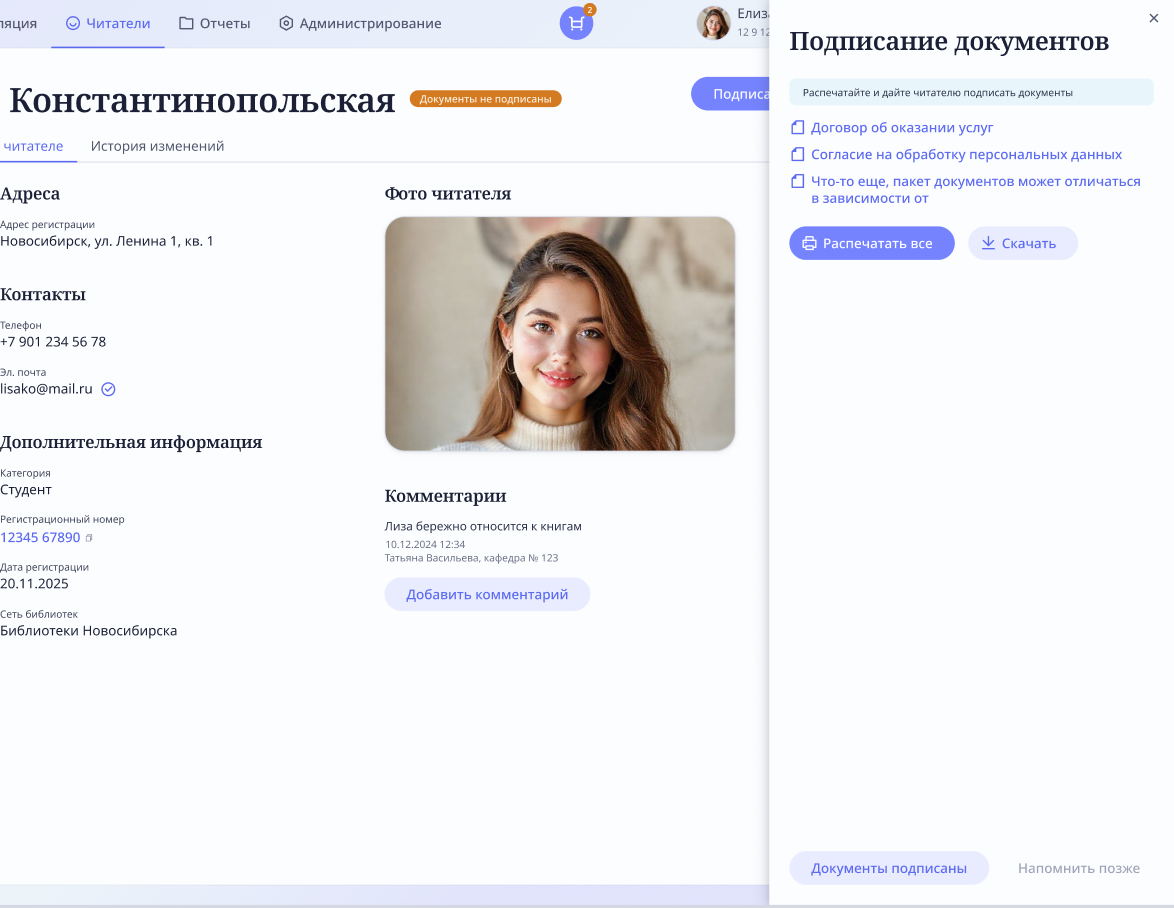Open the Читатели menu item

(x=108, y=23)
